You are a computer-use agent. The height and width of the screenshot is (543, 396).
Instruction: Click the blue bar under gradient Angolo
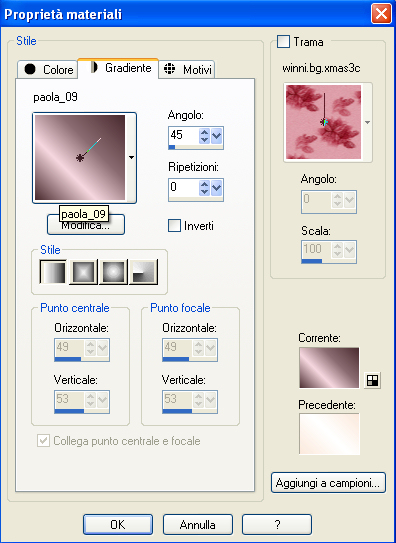(172, 147)
